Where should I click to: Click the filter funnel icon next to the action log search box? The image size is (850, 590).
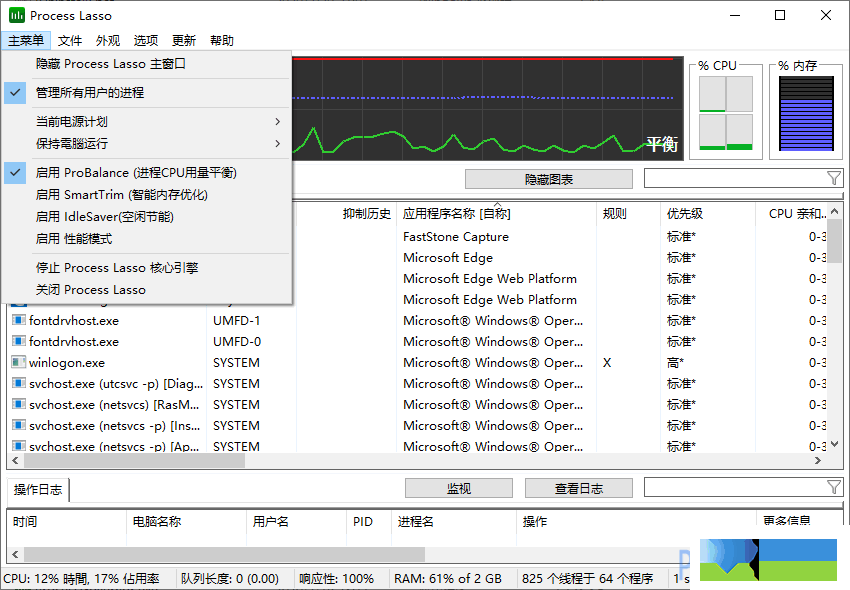[x=835, y=487]
